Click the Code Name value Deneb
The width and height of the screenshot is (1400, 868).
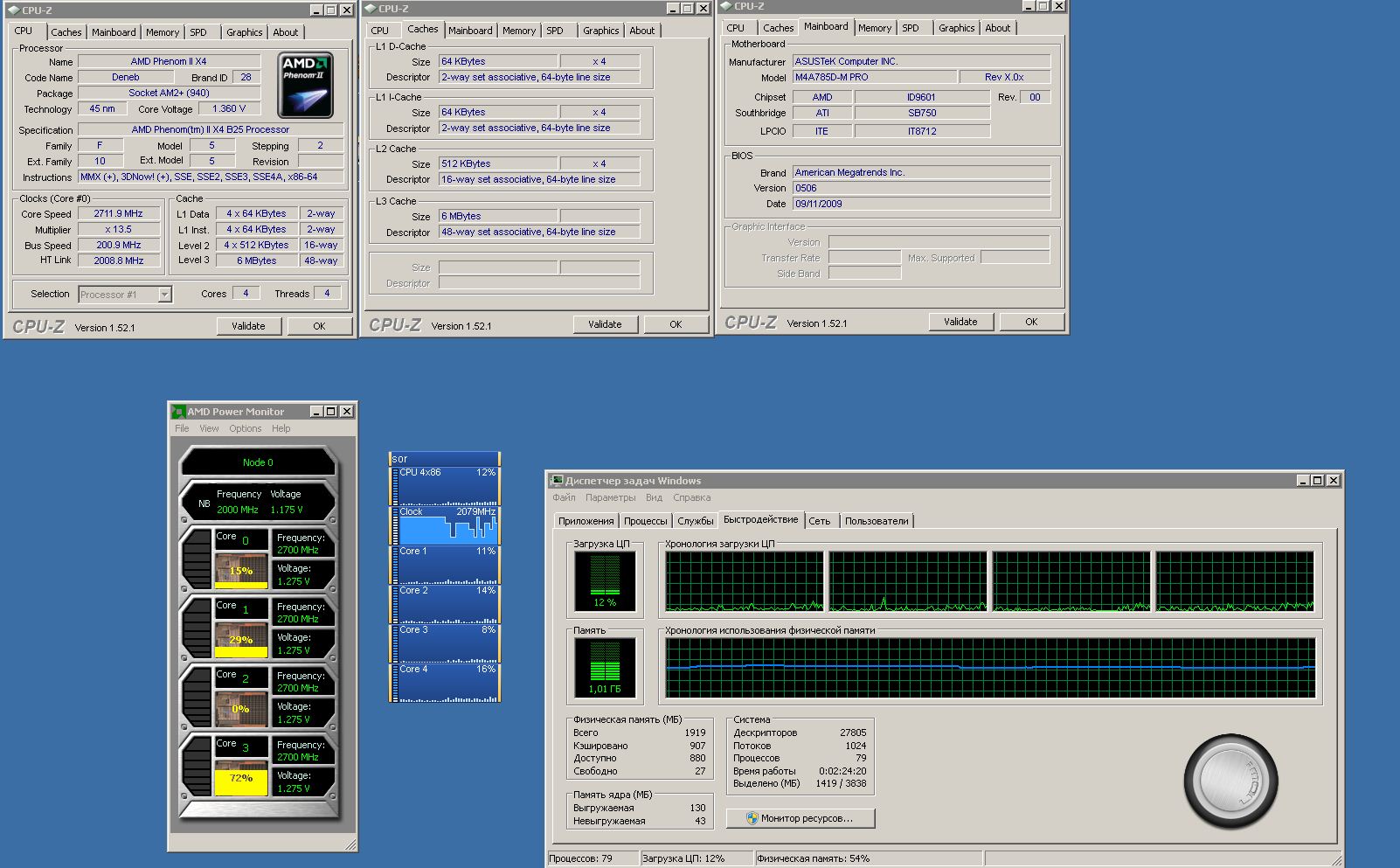(x=126, y=77)
